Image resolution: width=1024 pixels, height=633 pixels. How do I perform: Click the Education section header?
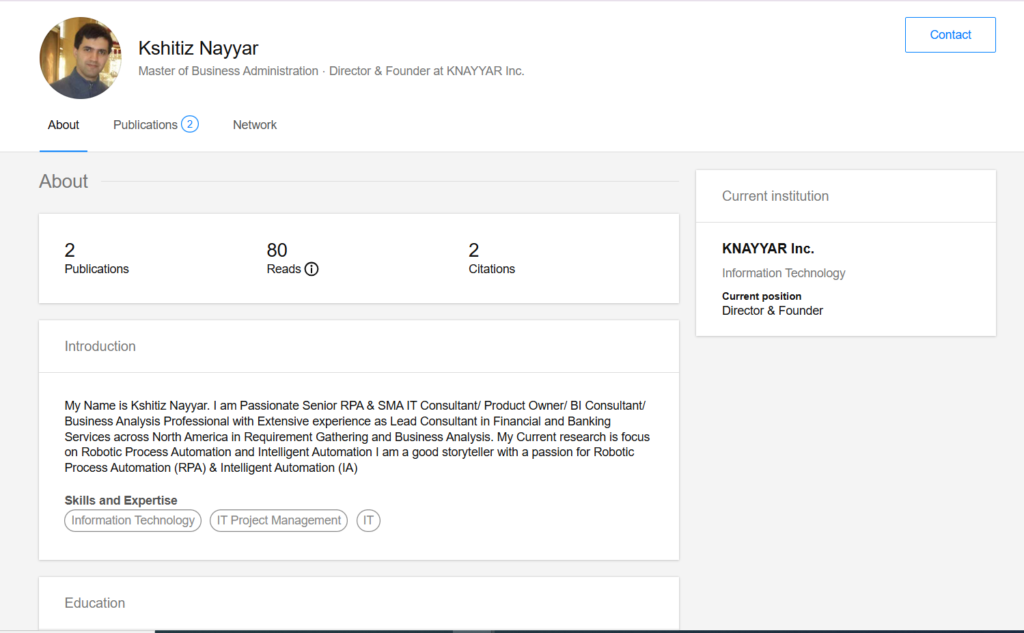pyautogui.click(x=95, y=603)
